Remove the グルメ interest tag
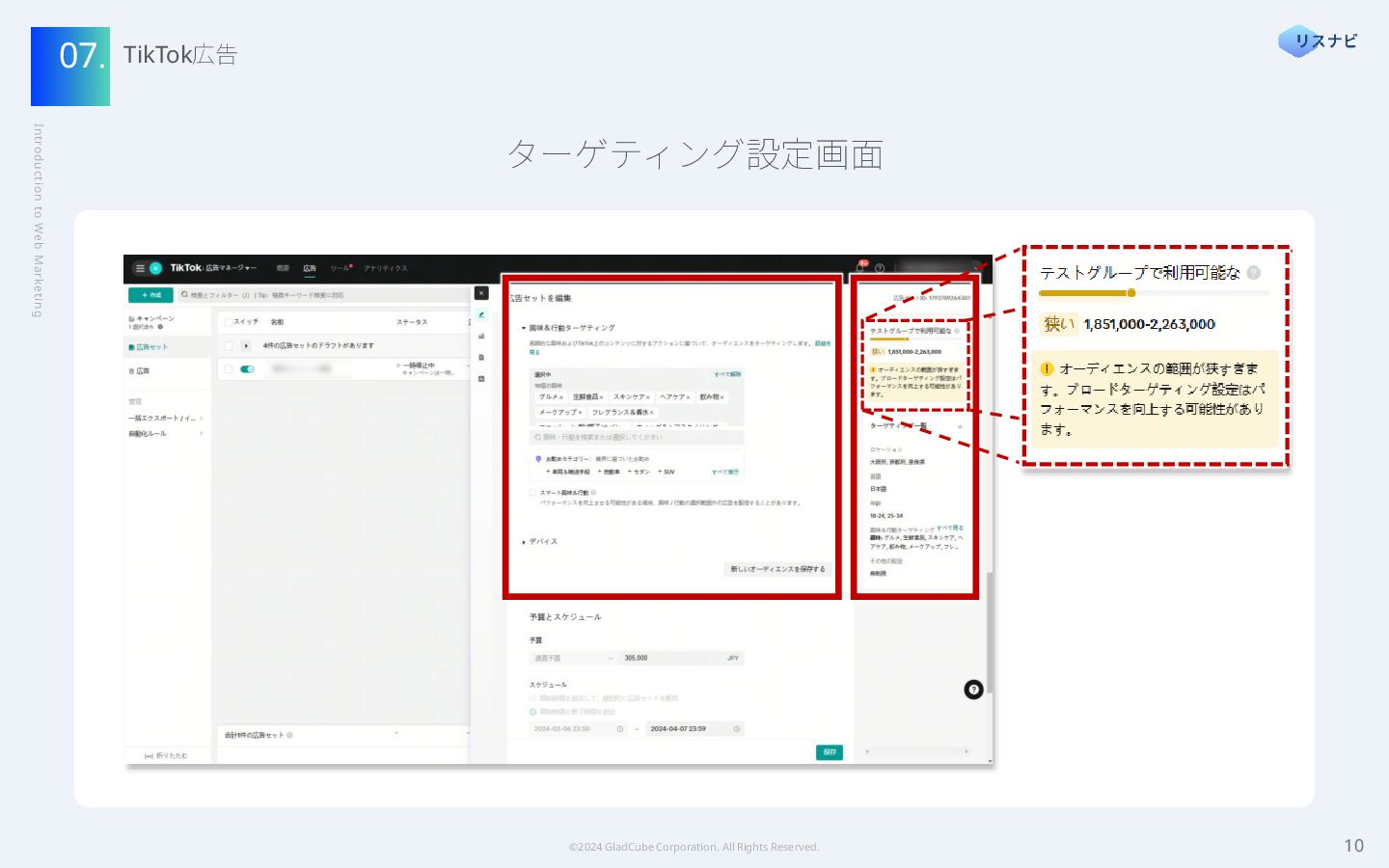Image resolution: width=1389 pixels, height=868 pixels. tap(561, 397)
